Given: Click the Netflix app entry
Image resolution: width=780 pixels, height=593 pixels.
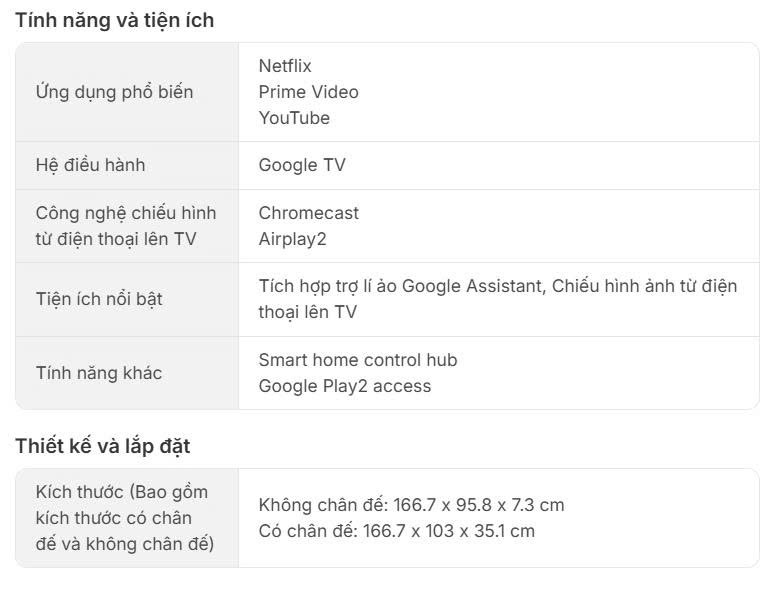Looking at the screenshot, I should coord(285,66).
